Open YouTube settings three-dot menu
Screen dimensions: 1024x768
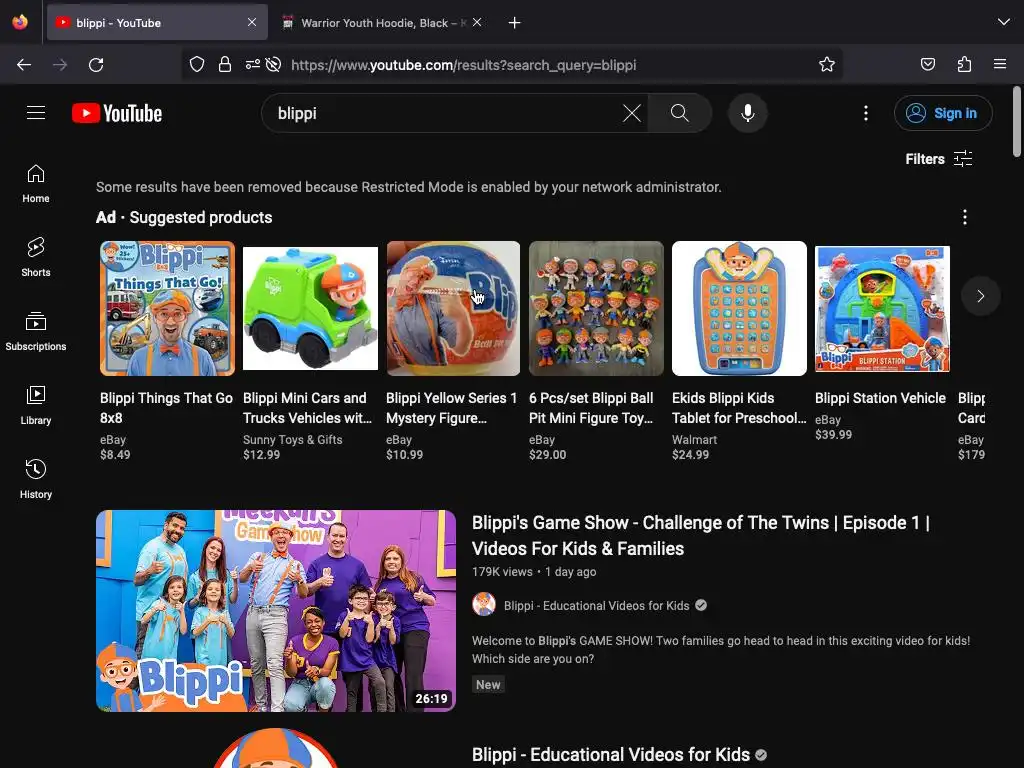point(866,113)
